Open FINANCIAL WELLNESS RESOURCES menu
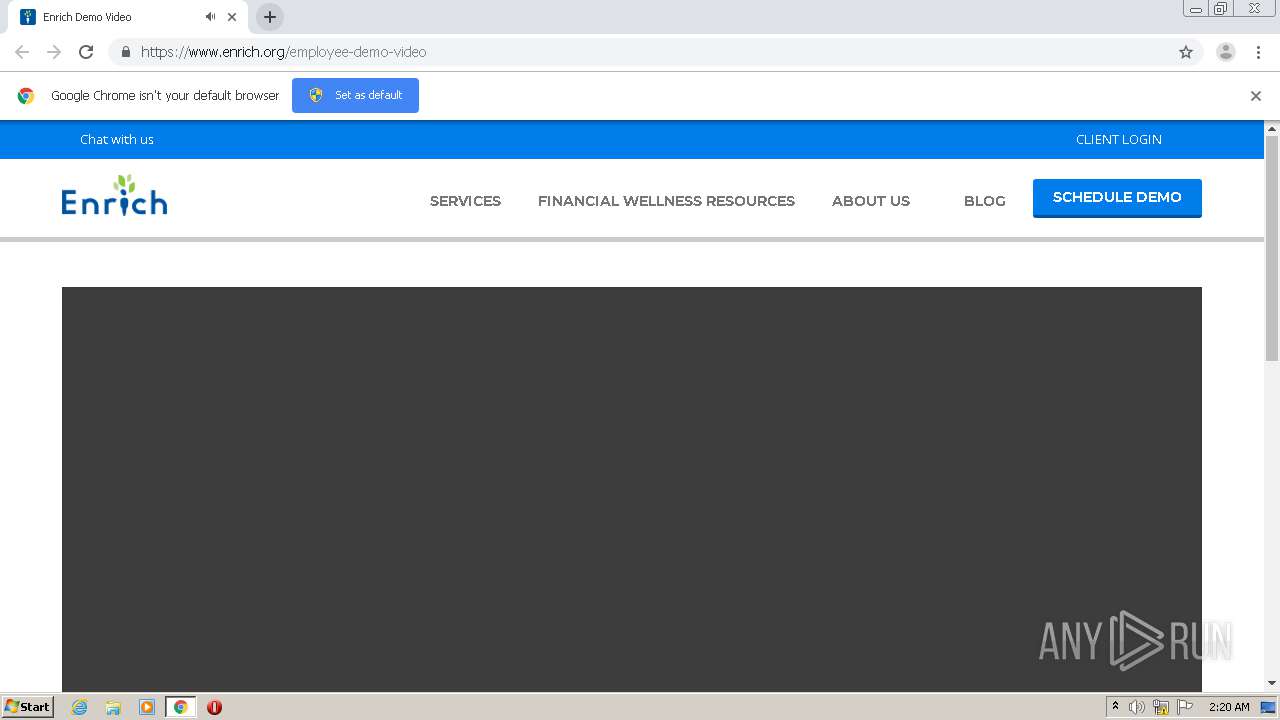 [x=666, y=201]
